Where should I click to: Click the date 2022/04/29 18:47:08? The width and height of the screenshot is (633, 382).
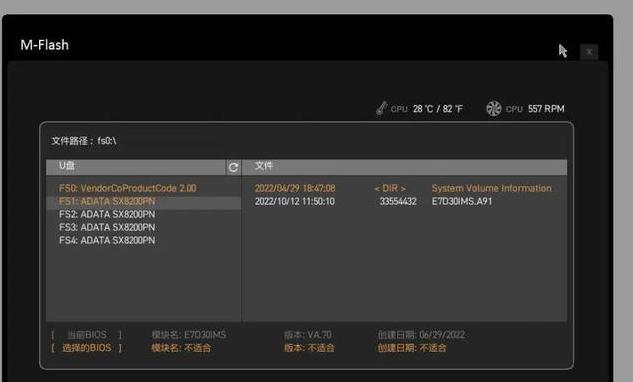295,188
